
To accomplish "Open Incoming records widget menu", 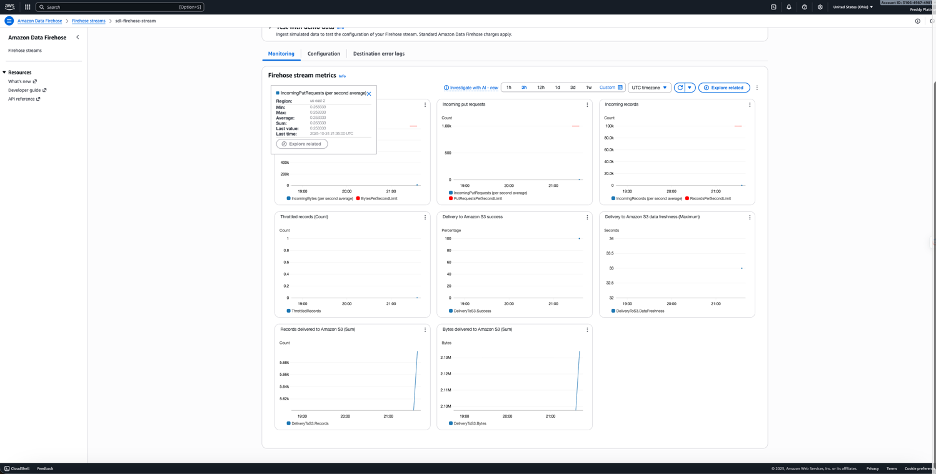I will click(750, 104).
